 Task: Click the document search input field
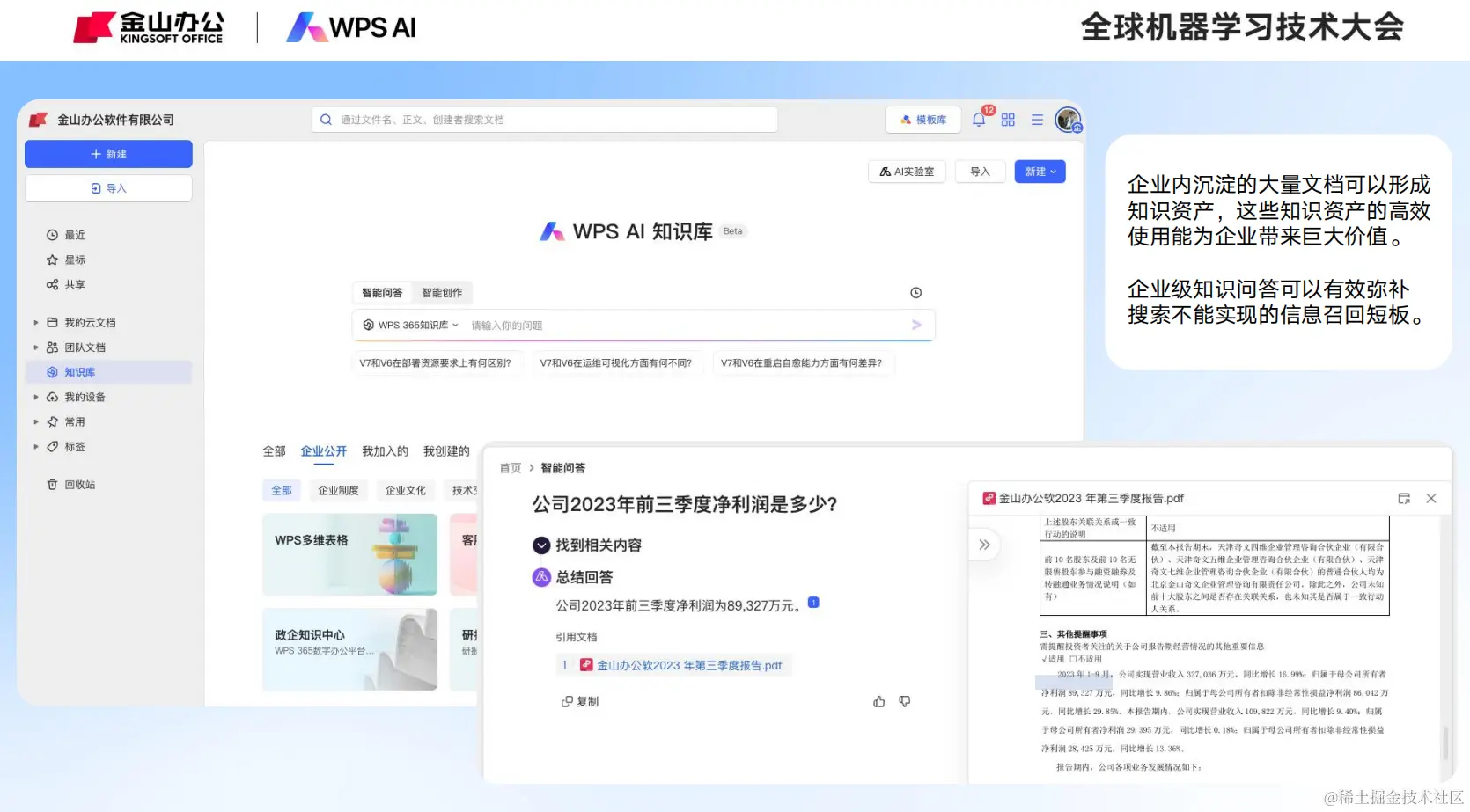coord(544,120)
